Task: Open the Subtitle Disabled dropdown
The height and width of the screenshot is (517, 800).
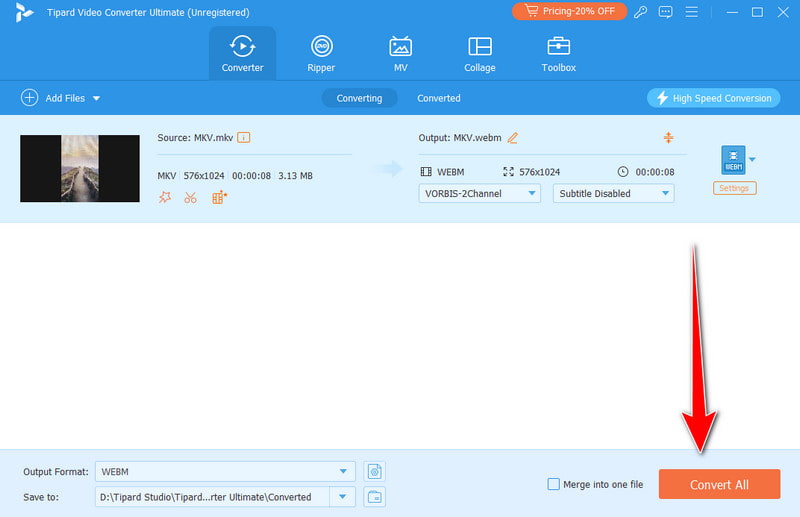Action: (x=613, y=193)
